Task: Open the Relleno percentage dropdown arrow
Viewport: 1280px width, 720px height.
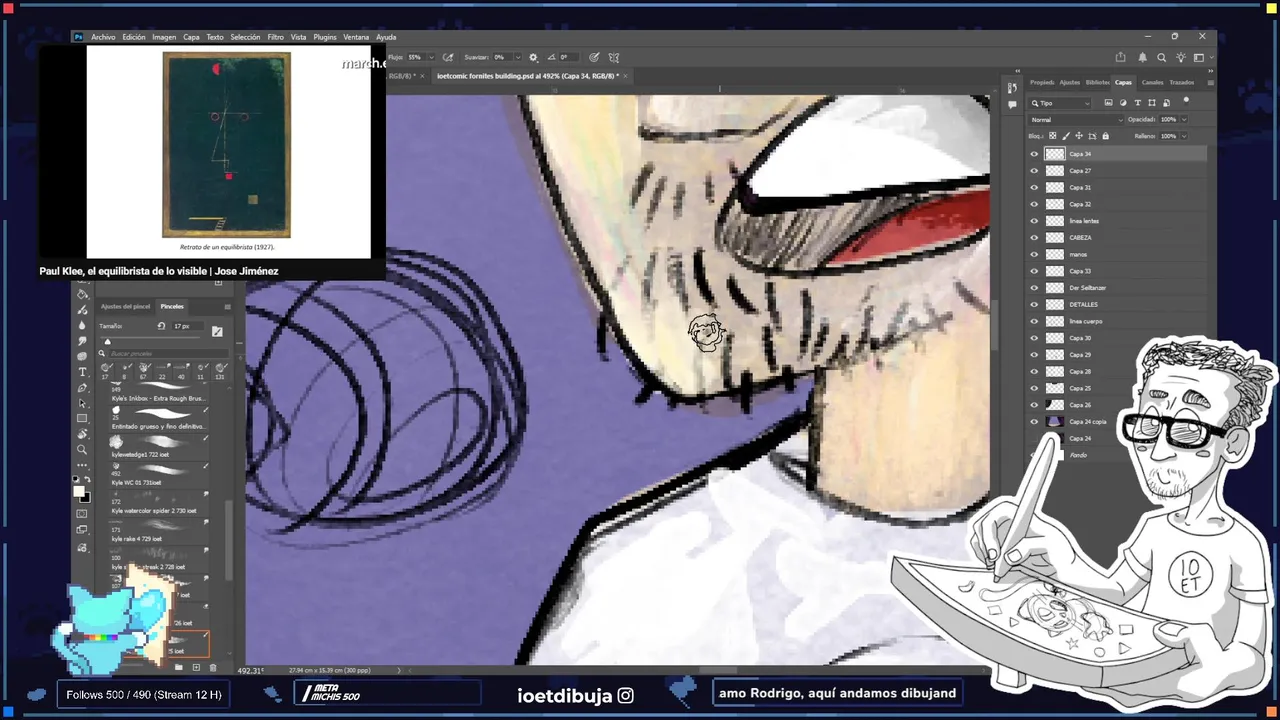Action: [1184, 136]
